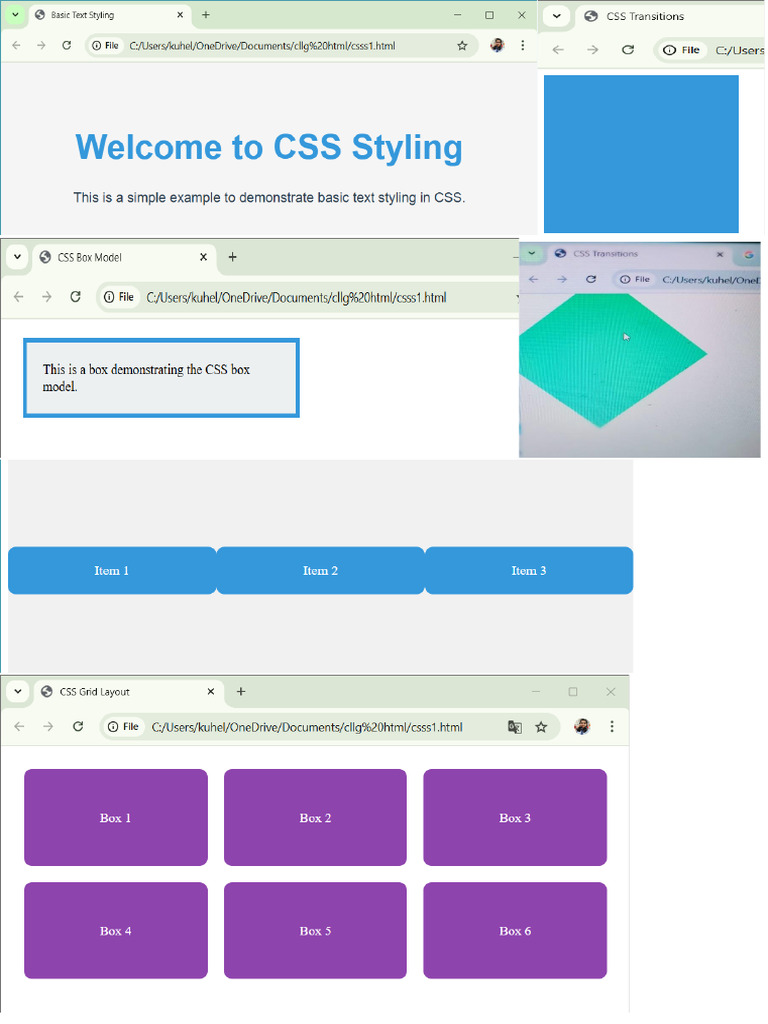
Task: Select the top-right CSS Transitions tab
Action: pos(669,16)
